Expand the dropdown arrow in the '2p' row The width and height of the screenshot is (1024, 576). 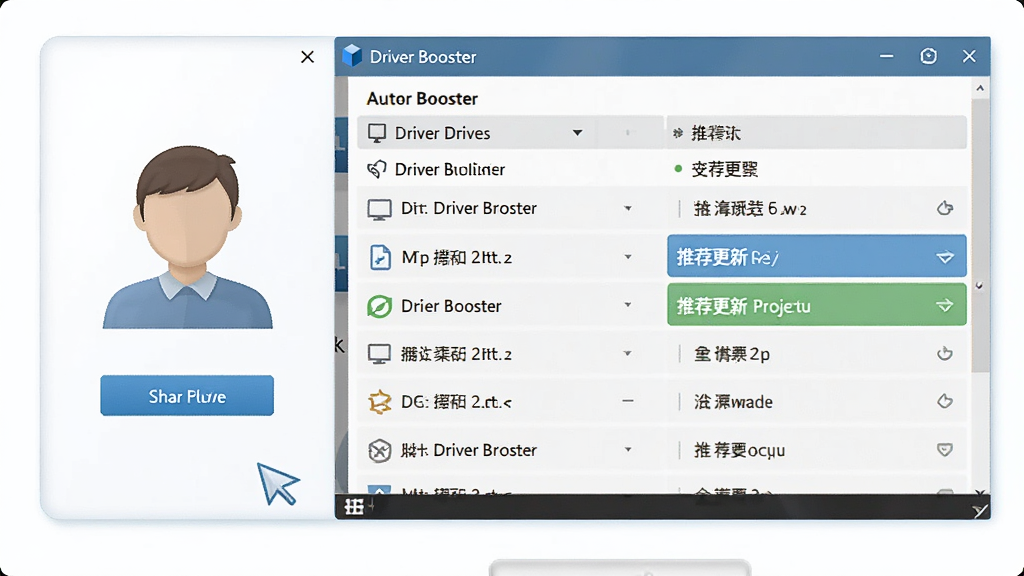coord(628,353)
